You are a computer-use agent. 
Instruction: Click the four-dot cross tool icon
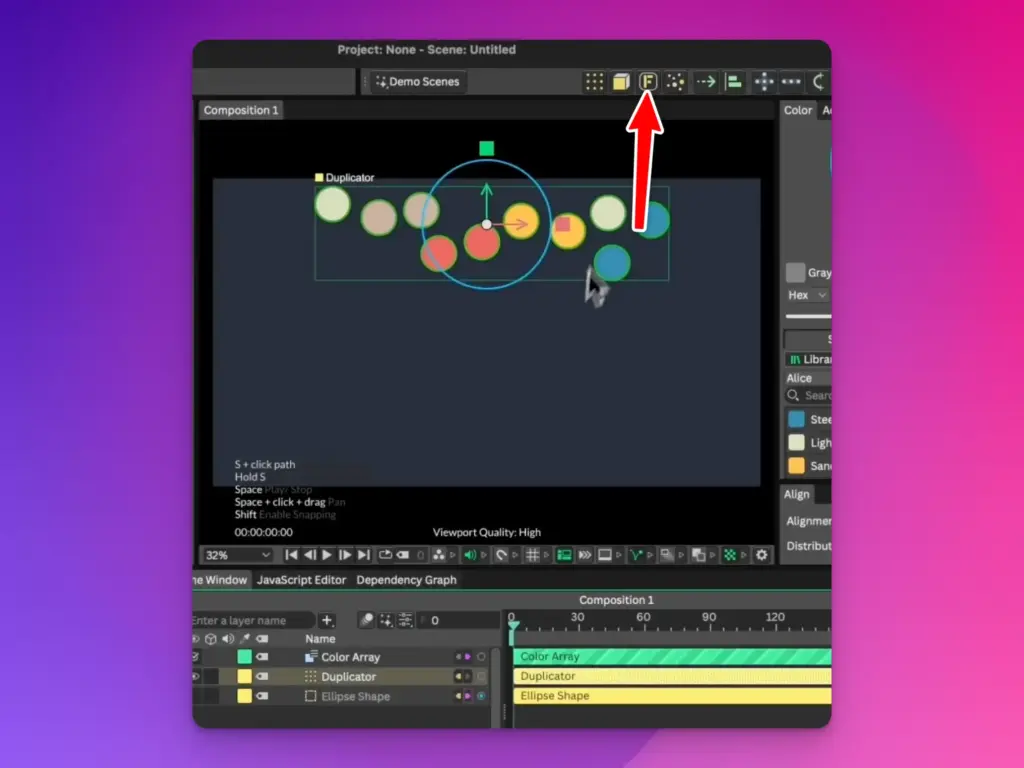[x=763, y=82]
